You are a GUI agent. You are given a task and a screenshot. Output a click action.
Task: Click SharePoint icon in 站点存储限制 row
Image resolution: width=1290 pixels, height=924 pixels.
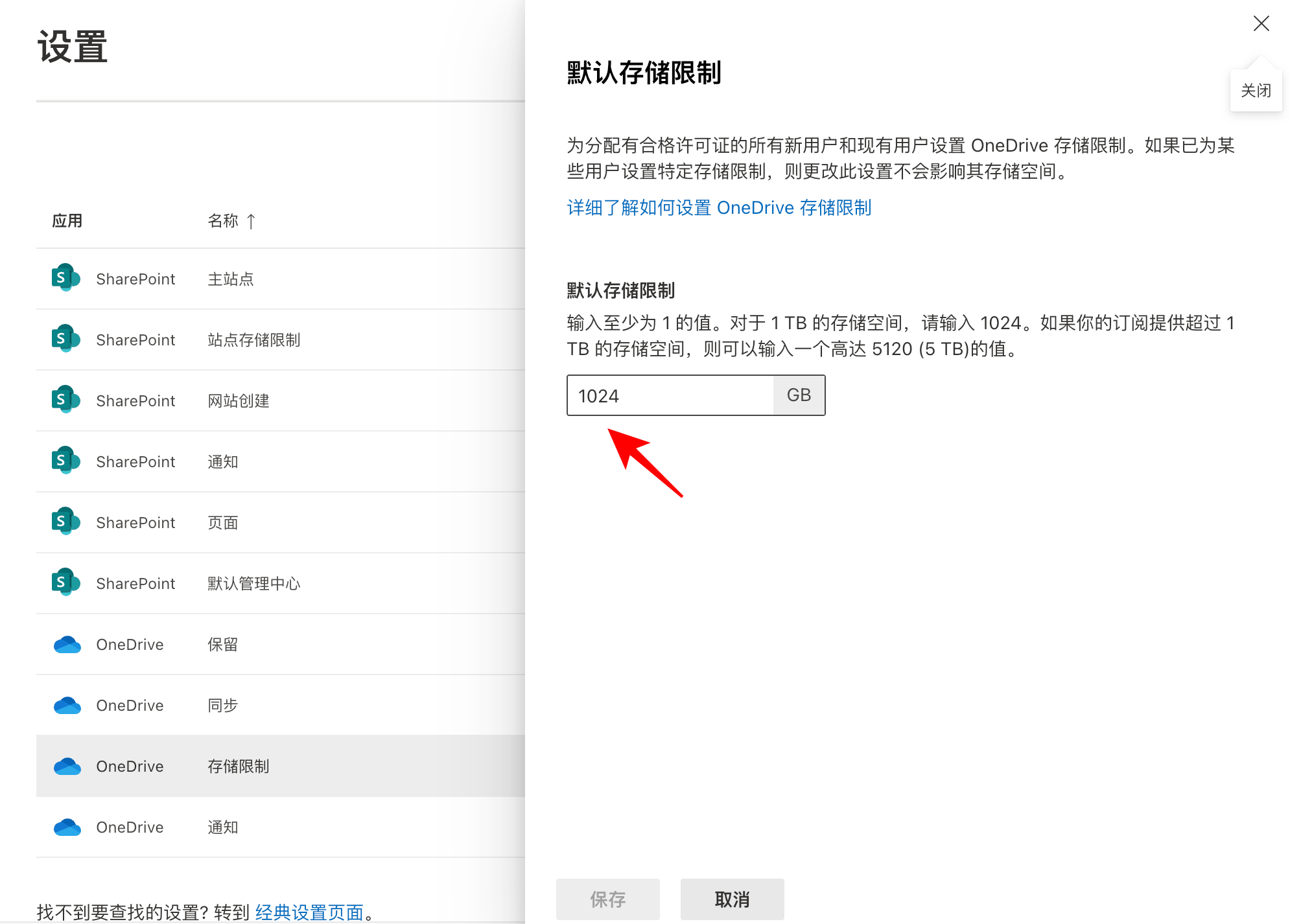click(x=65, y=339)
